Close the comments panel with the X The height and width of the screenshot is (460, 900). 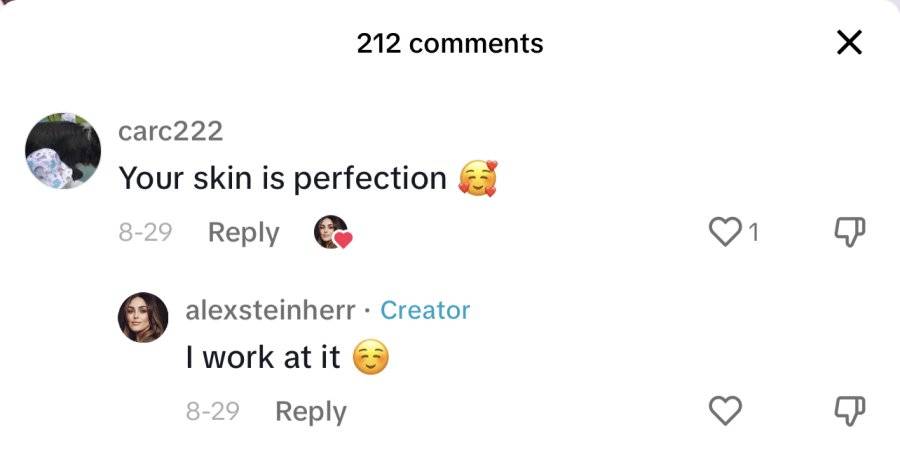point(849,42)
